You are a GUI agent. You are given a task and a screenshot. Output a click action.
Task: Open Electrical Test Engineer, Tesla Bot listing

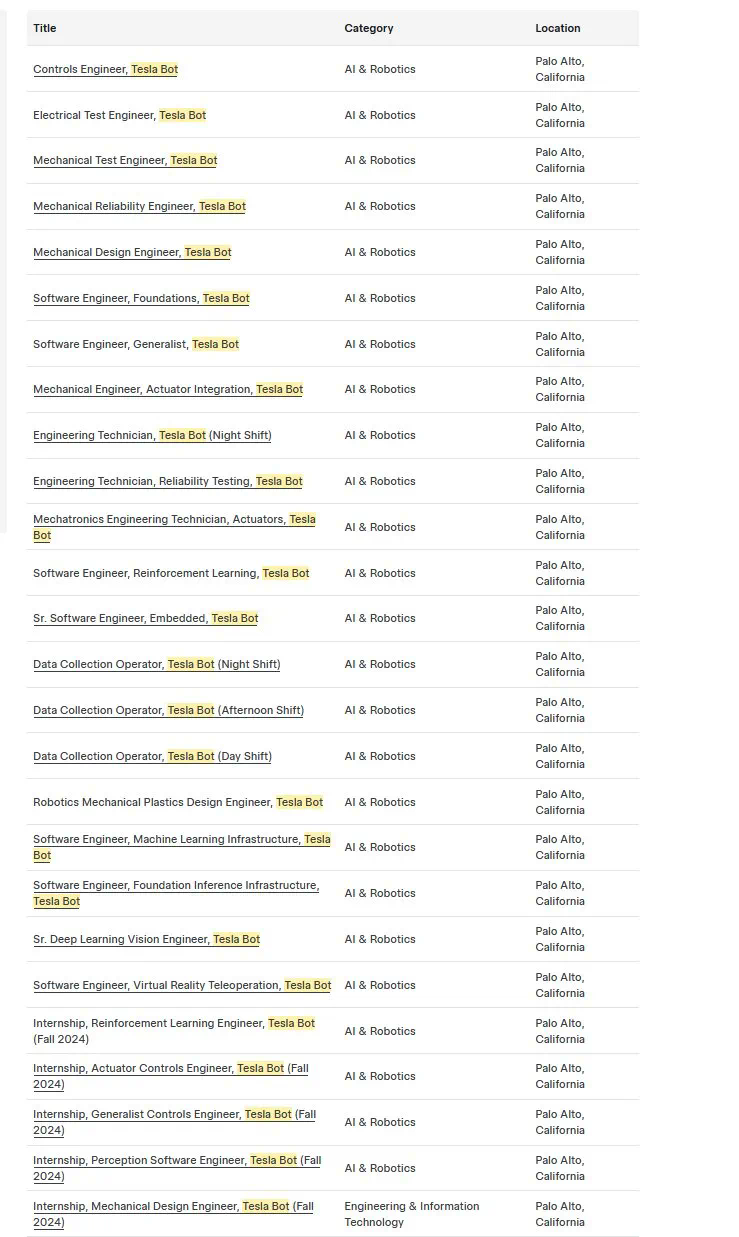[x=119, y=115]
